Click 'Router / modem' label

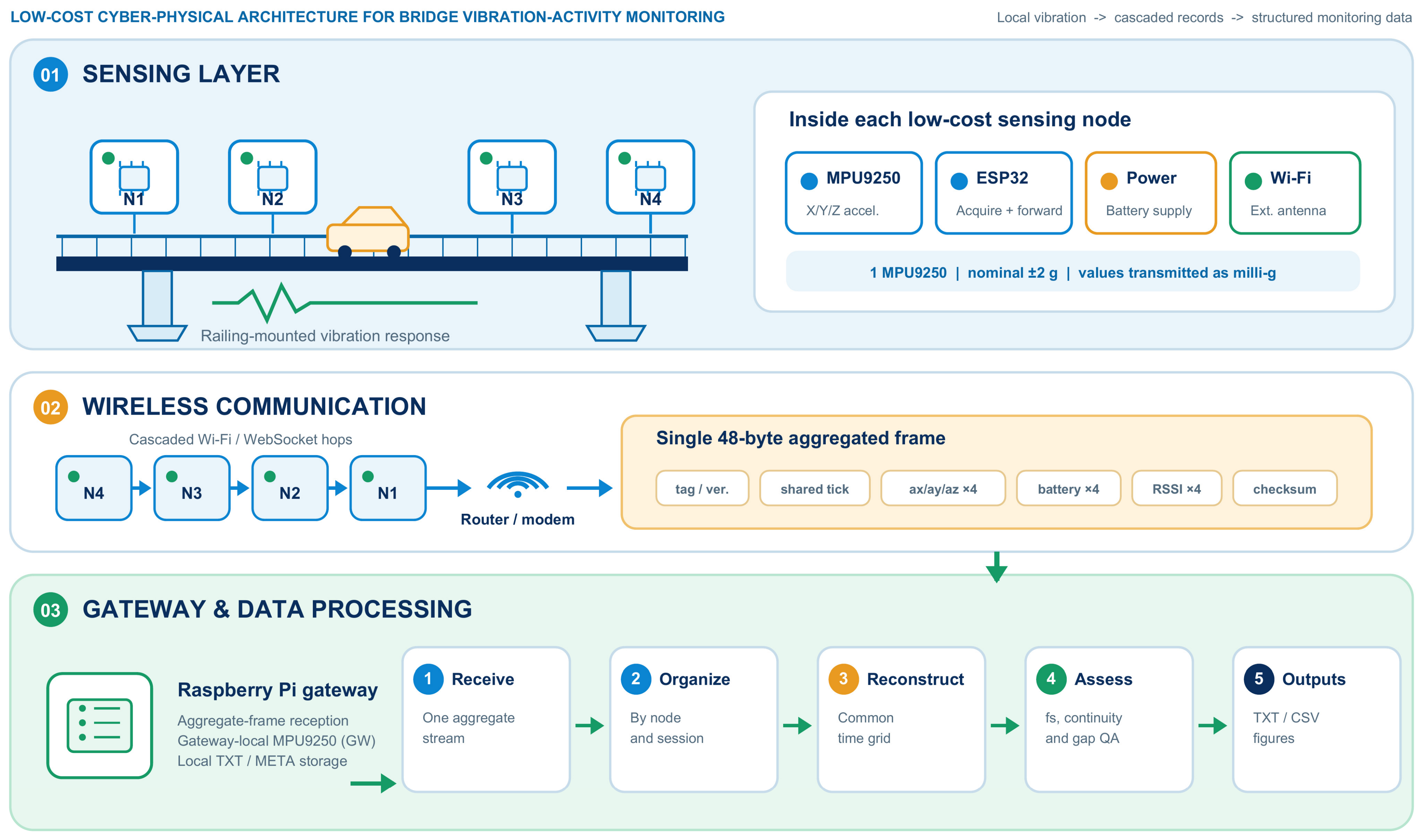click(x=517, y=519)
